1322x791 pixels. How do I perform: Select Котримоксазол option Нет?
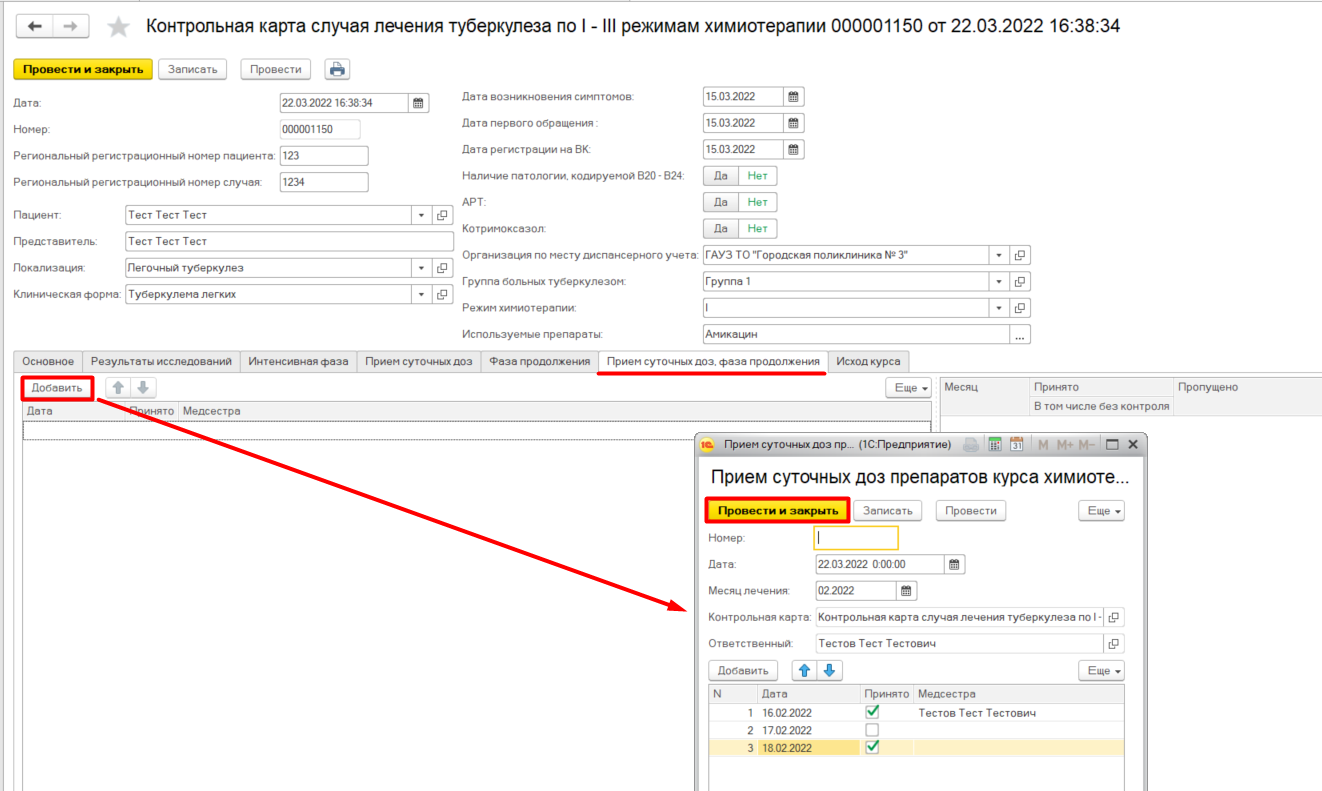click(x=757, y=229)
